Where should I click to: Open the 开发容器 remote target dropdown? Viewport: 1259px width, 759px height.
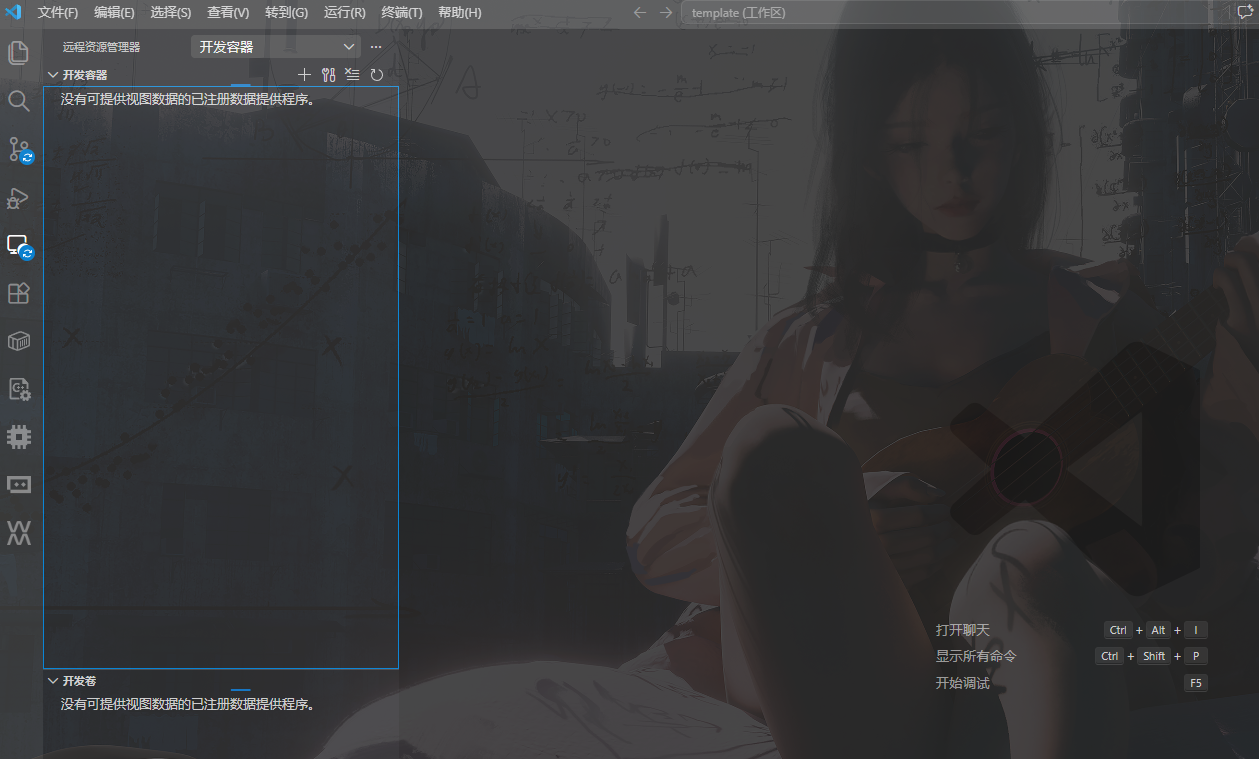276,47
